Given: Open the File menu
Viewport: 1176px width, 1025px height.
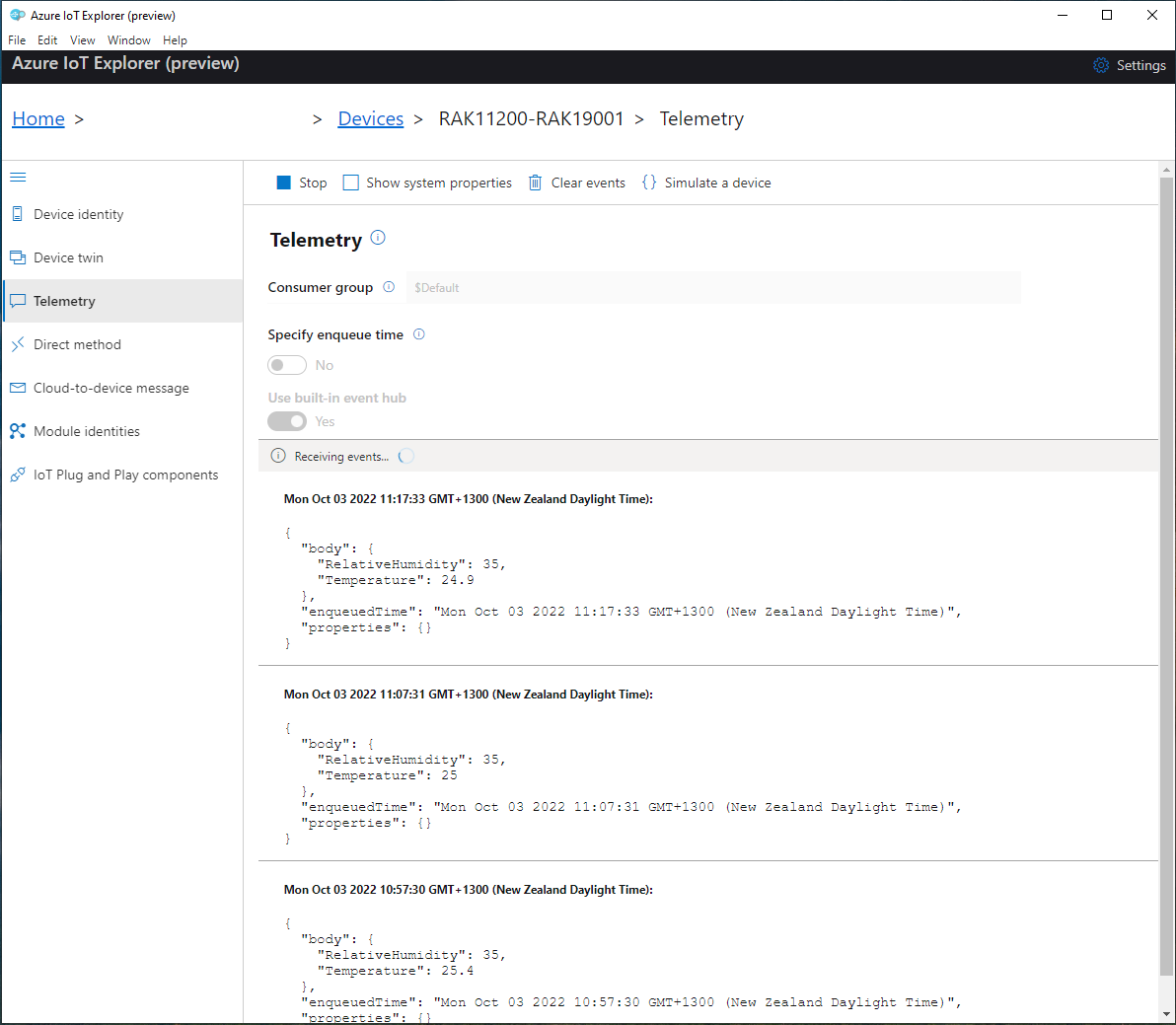Looking at the screenshot, I should [17, 40].
